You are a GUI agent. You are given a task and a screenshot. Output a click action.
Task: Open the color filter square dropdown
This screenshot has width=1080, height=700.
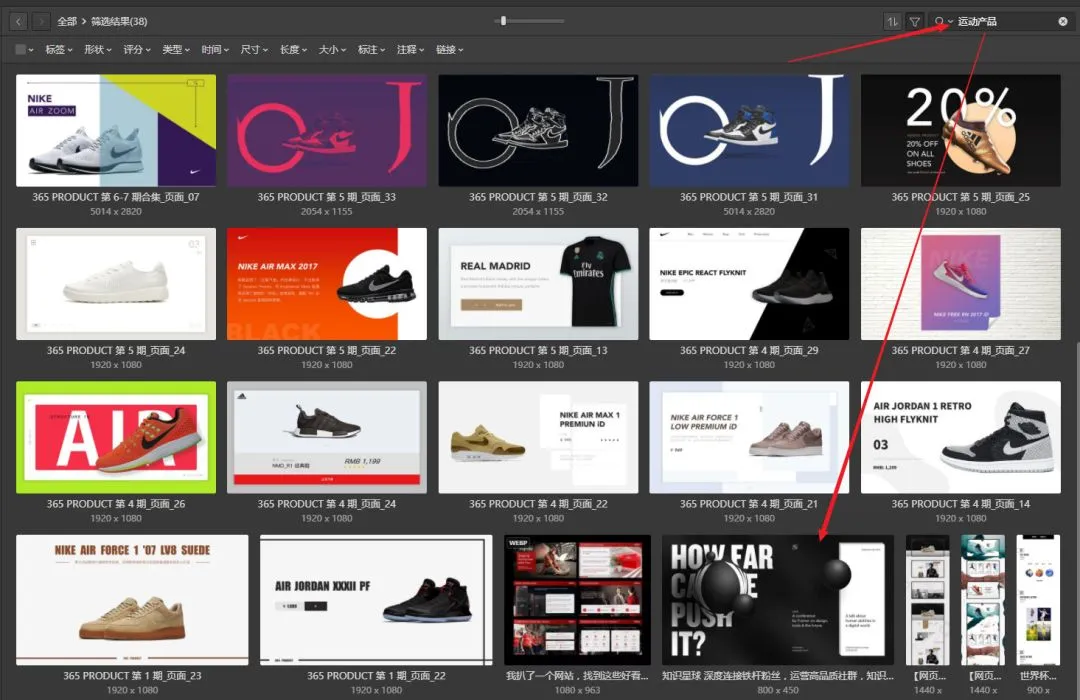click(24, 50)
